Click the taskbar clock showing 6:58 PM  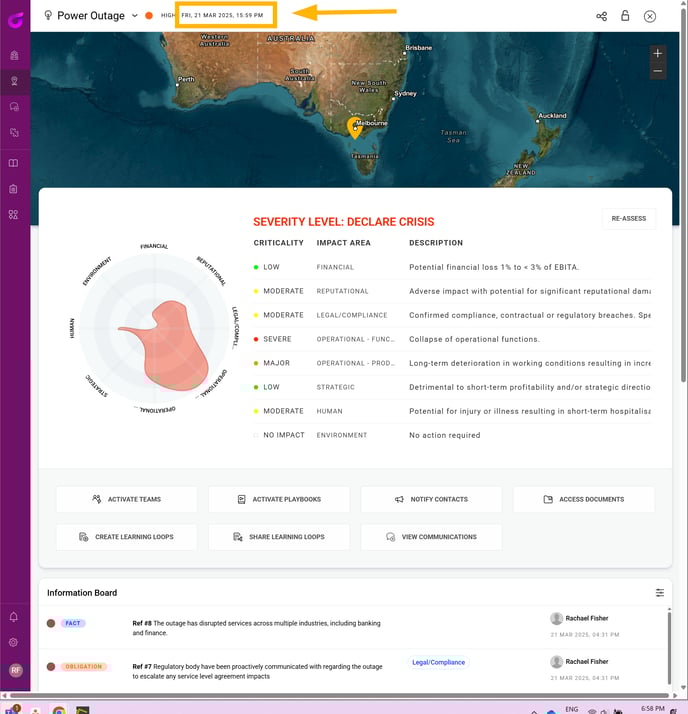click(x=652, y=709)
